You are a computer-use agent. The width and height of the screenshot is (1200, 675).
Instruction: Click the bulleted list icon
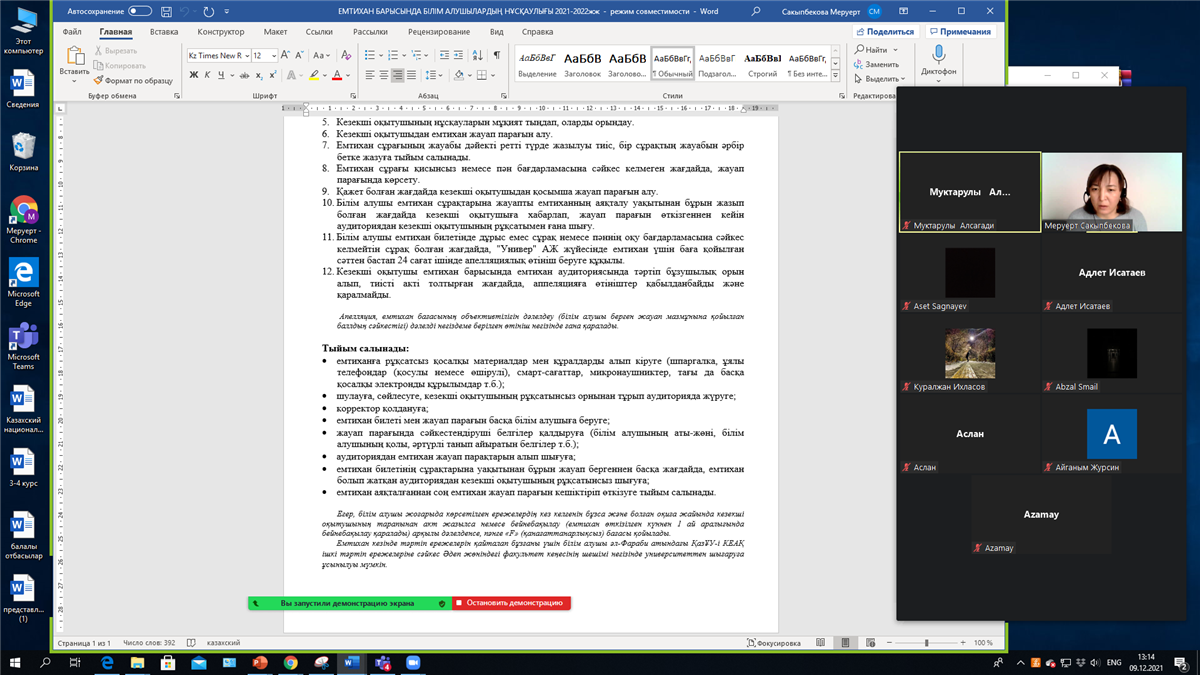[370, 55]
